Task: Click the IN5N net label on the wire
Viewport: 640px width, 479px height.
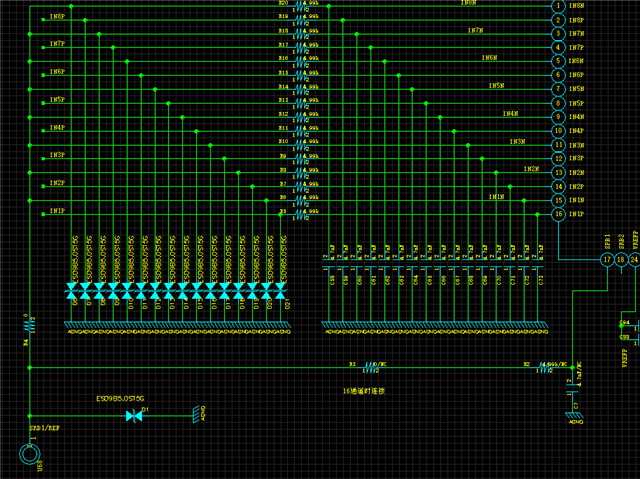Action: click(496, 85)
